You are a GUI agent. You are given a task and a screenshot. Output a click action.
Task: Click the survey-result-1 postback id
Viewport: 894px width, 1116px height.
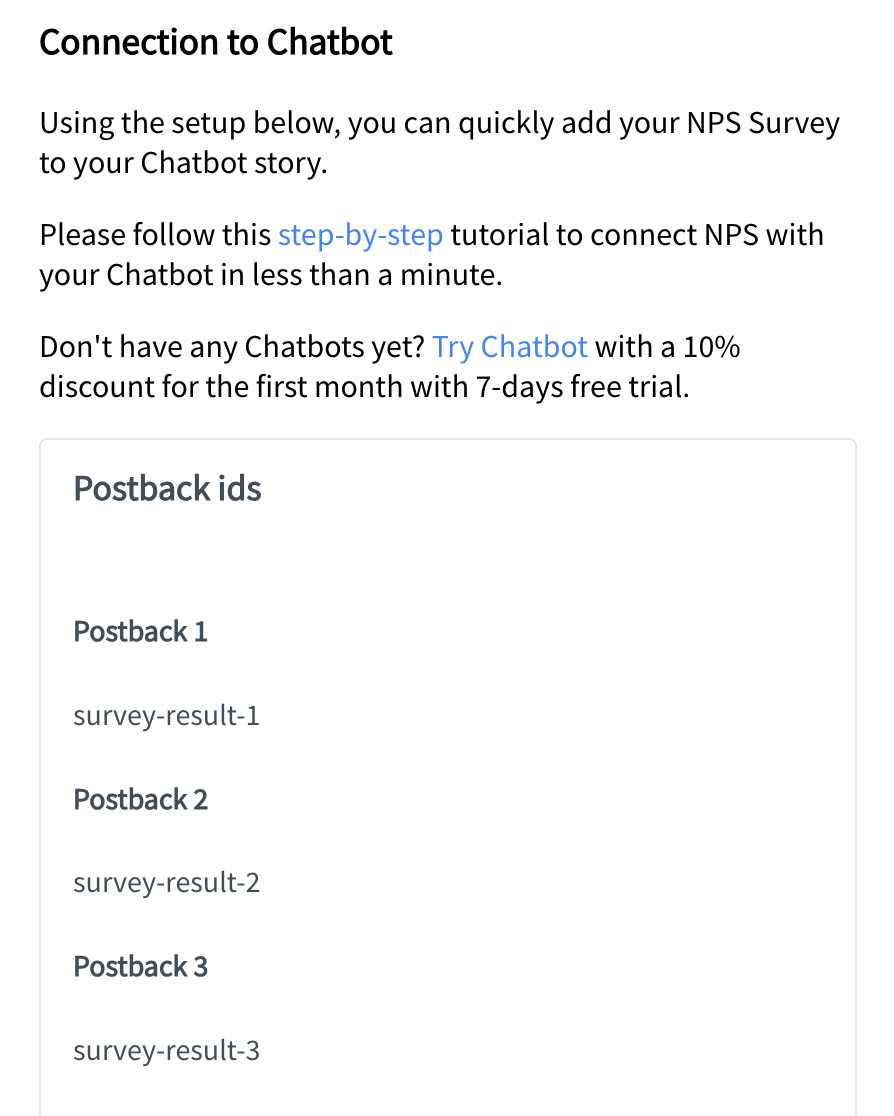167,715
